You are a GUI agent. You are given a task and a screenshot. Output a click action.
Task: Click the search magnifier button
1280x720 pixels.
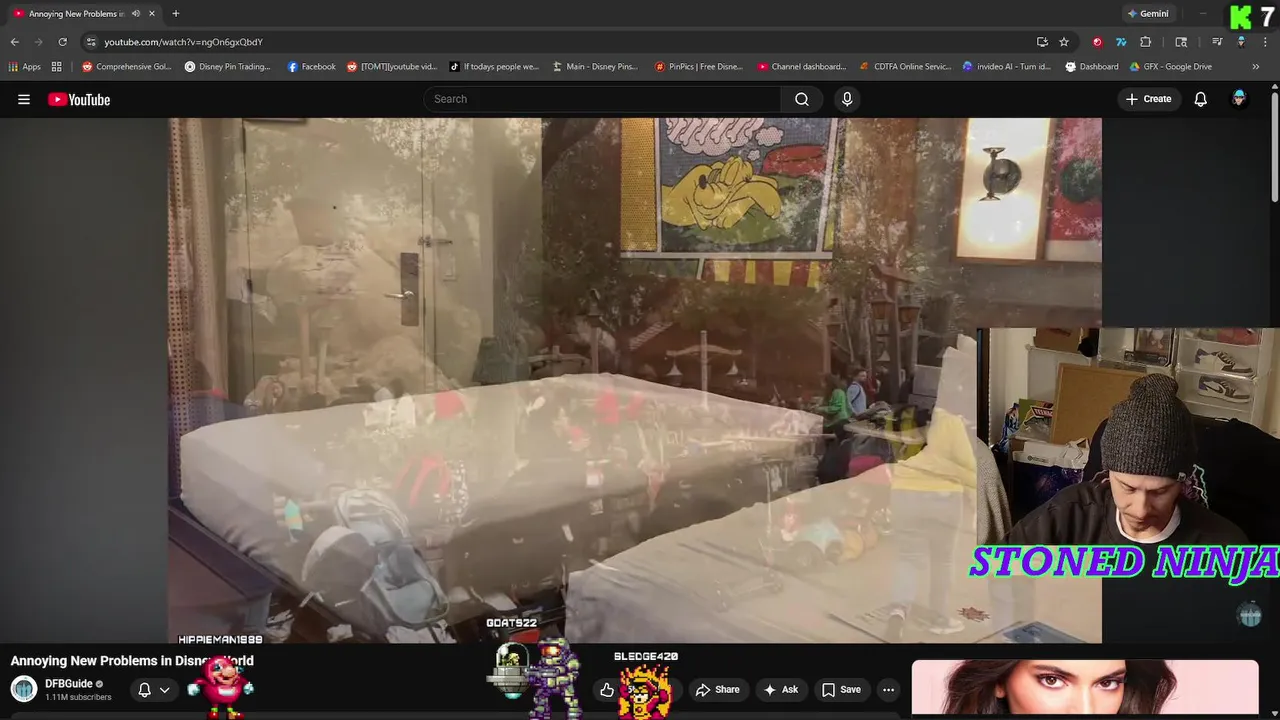pyautogui.click(x=801, y=99)
